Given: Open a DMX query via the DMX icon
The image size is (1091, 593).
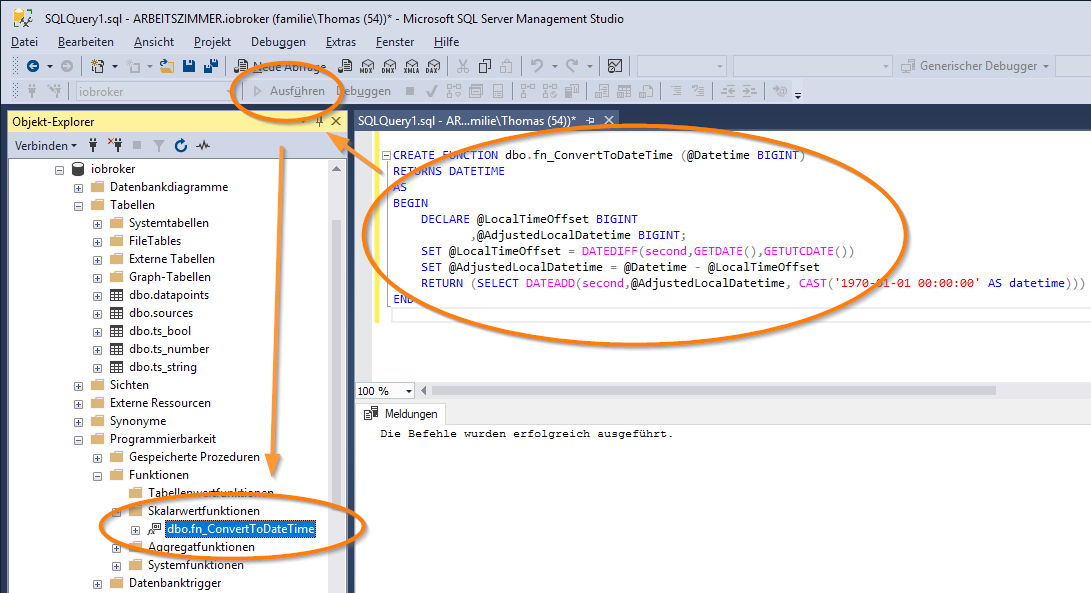Looking at the screenshot, I should pos(389,66).
